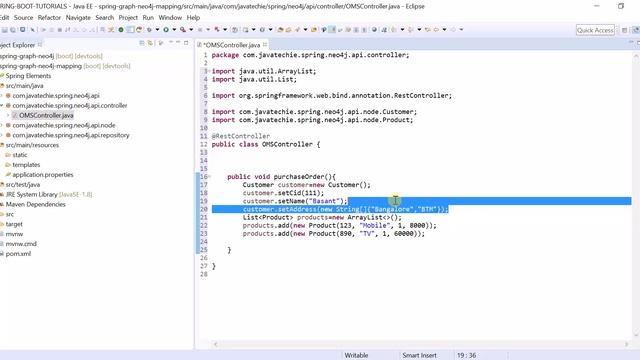Select the Project Explorer view tab
The image size is (640, 360).
(x=18, y=45)
